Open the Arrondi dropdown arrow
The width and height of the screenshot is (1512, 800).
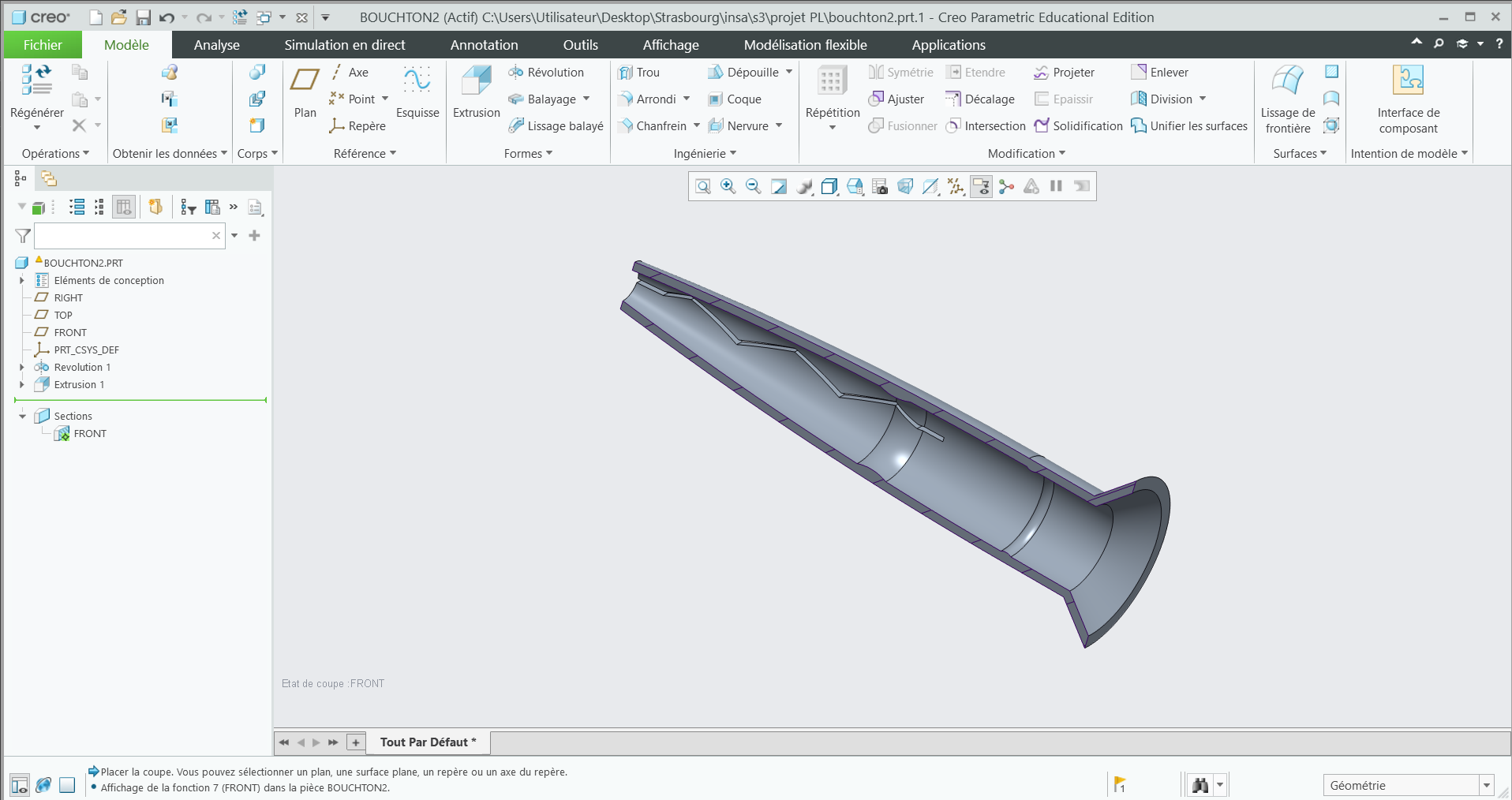click(687, 99)
